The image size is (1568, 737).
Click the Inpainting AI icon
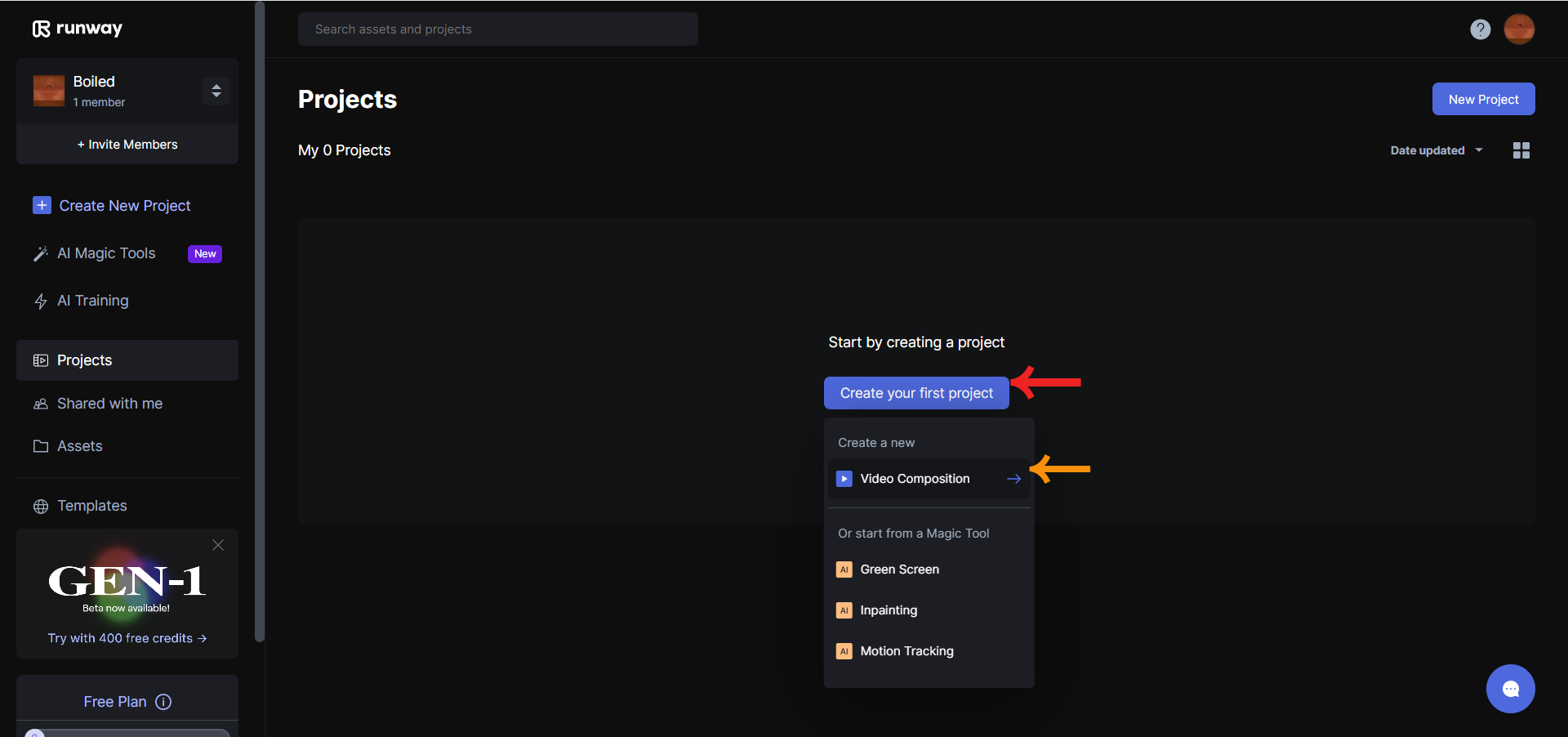pos(844,610)
